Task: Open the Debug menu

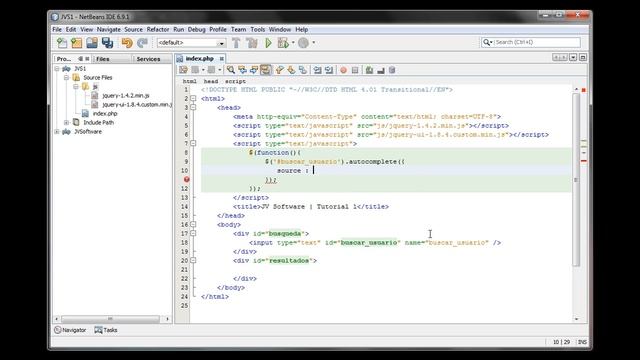Action: point(196,29)
